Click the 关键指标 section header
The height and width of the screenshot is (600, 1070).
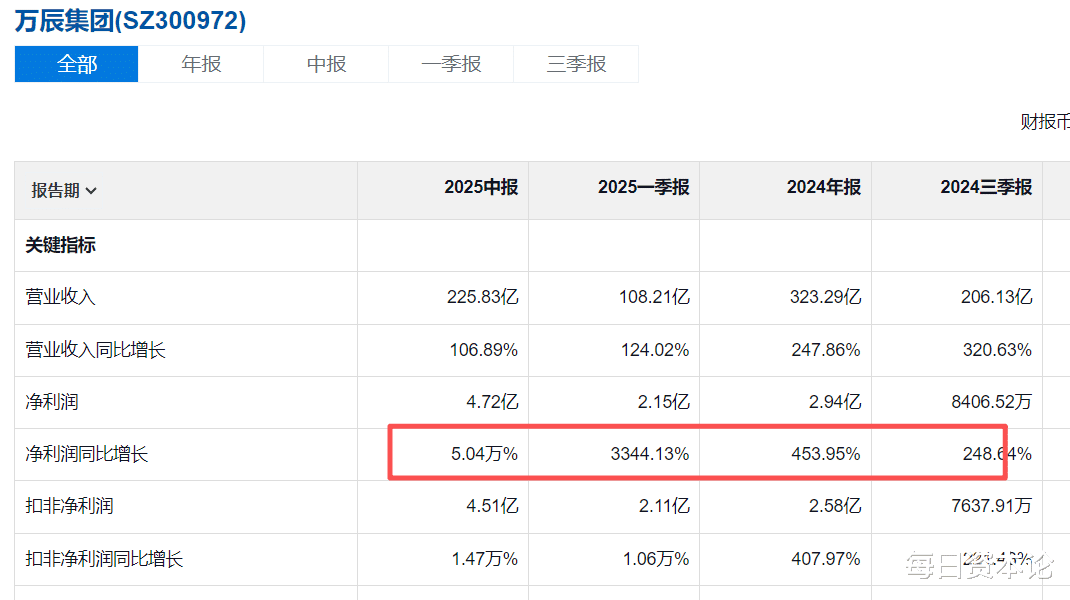(x=61, y=245)
